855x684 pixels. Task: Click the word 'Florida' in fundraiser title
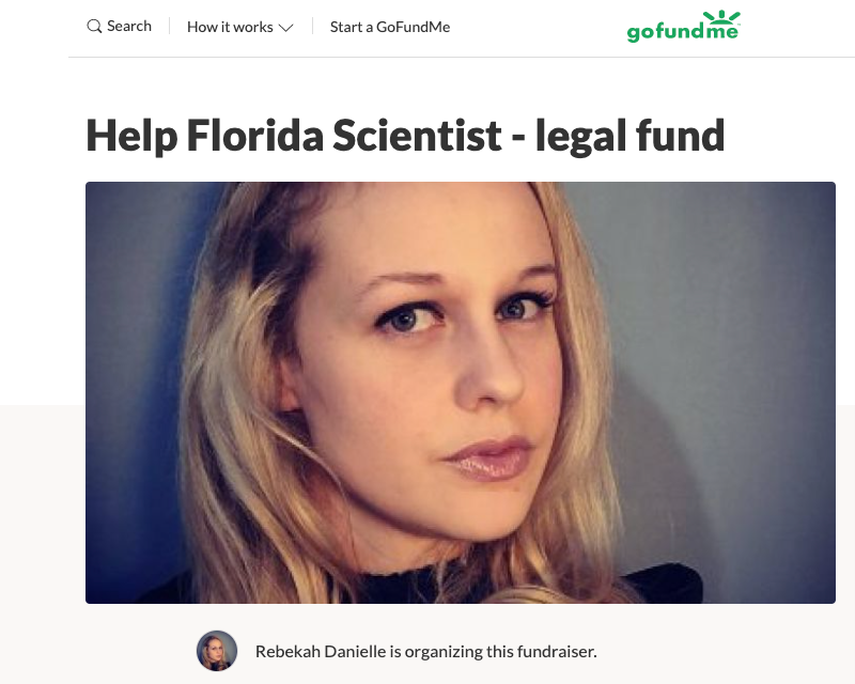pos(255,135)
